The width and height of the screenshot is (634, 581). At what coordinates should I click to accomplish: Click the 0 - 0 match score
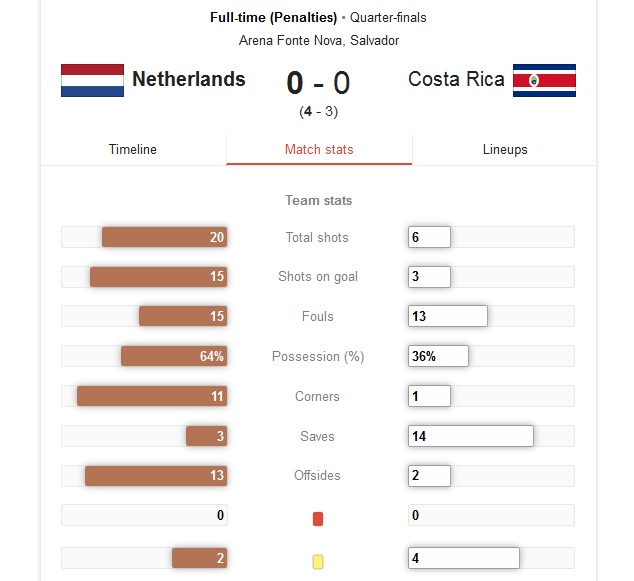(x=318, y=83)
